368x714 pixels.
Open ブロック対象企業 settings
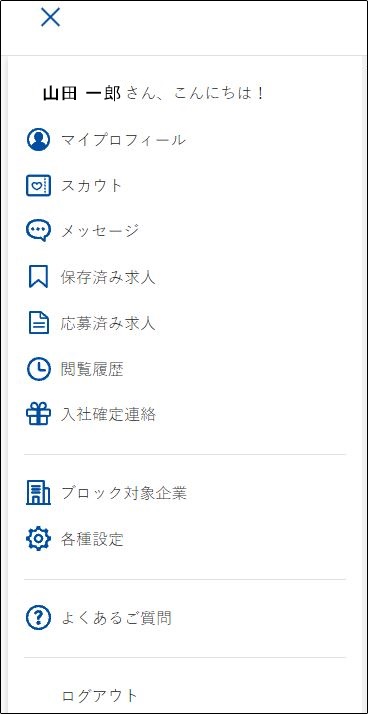[124, 493]
